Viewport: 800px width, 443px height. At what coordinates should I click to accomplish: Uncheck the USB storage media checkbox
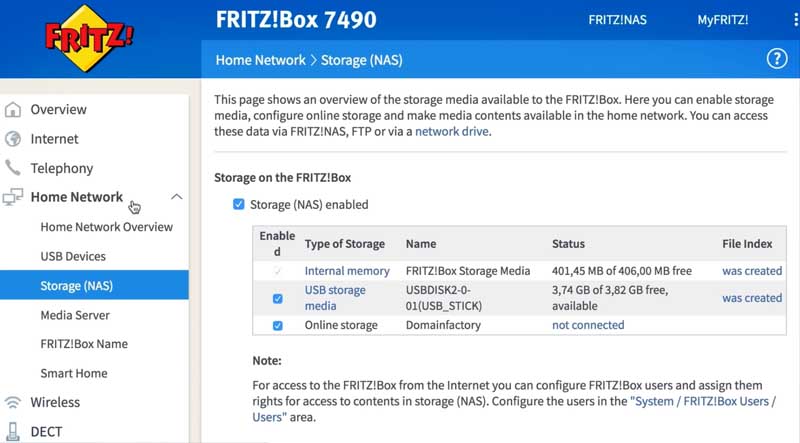tap(278, 299)
